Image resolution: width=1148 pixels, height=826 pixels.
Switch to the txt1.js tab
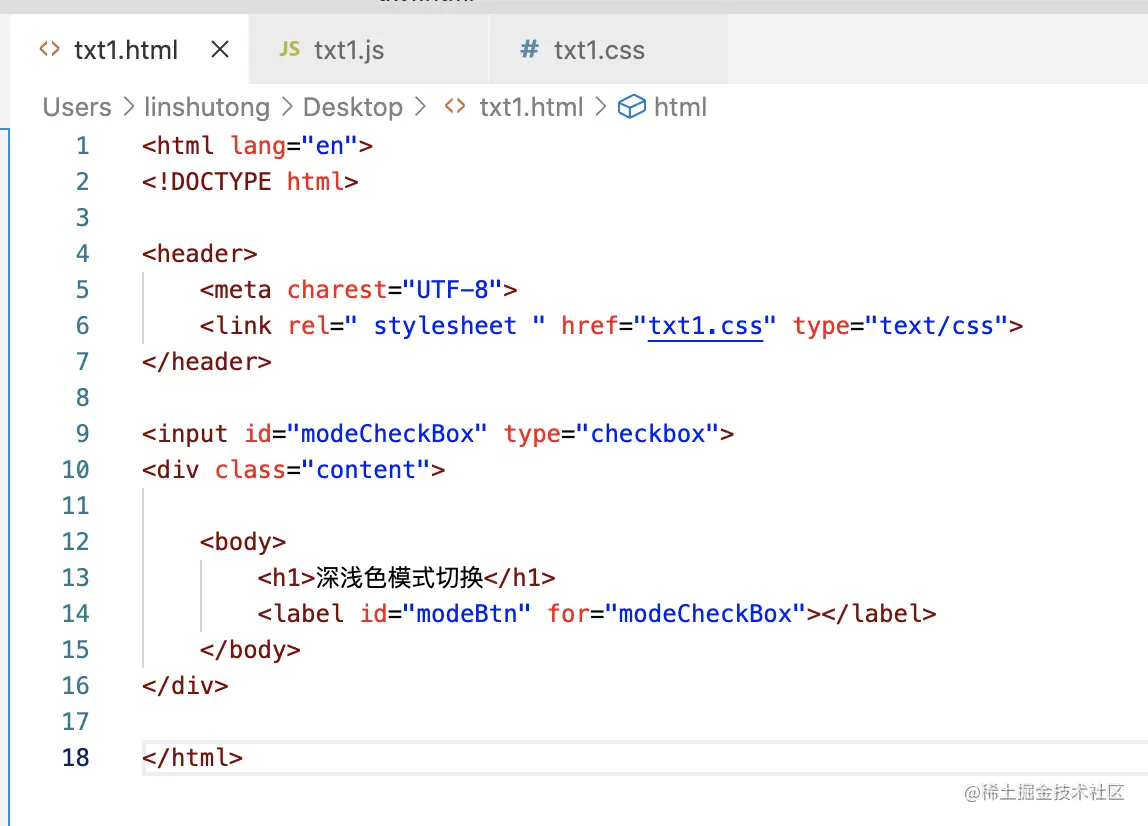348,50
